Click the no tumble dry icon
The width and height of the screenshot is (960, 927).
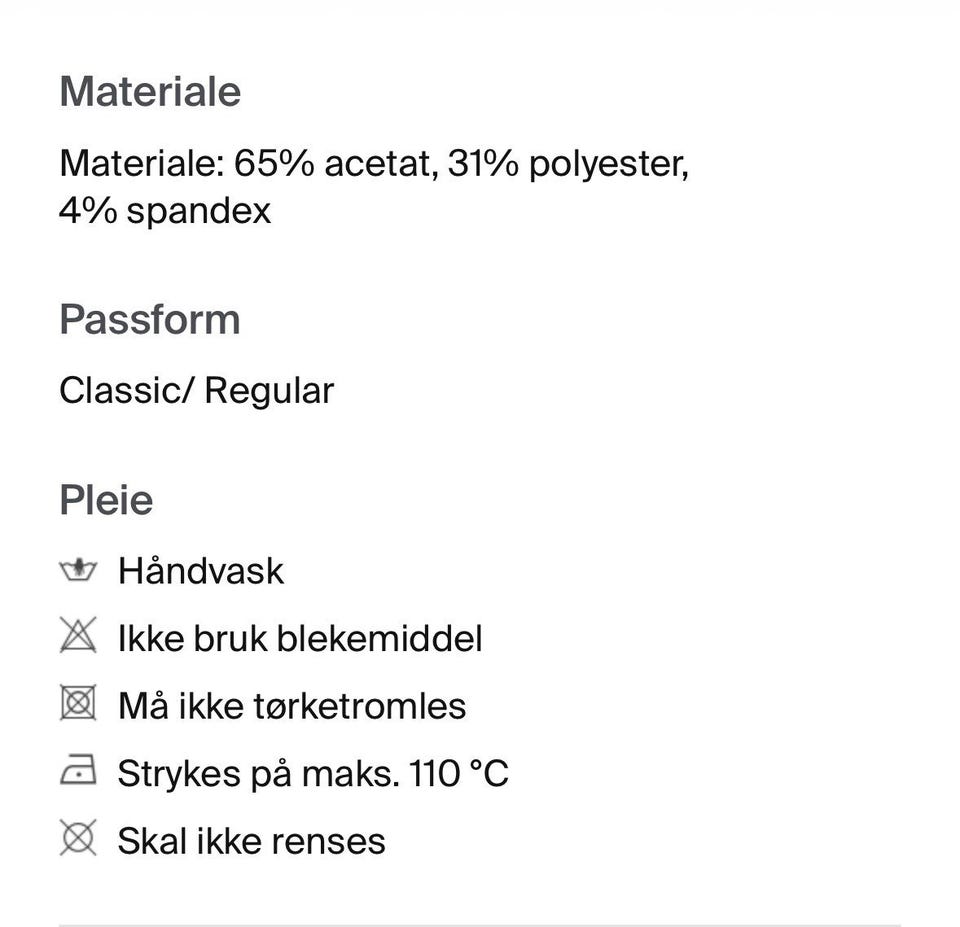[x=78, y=705]
